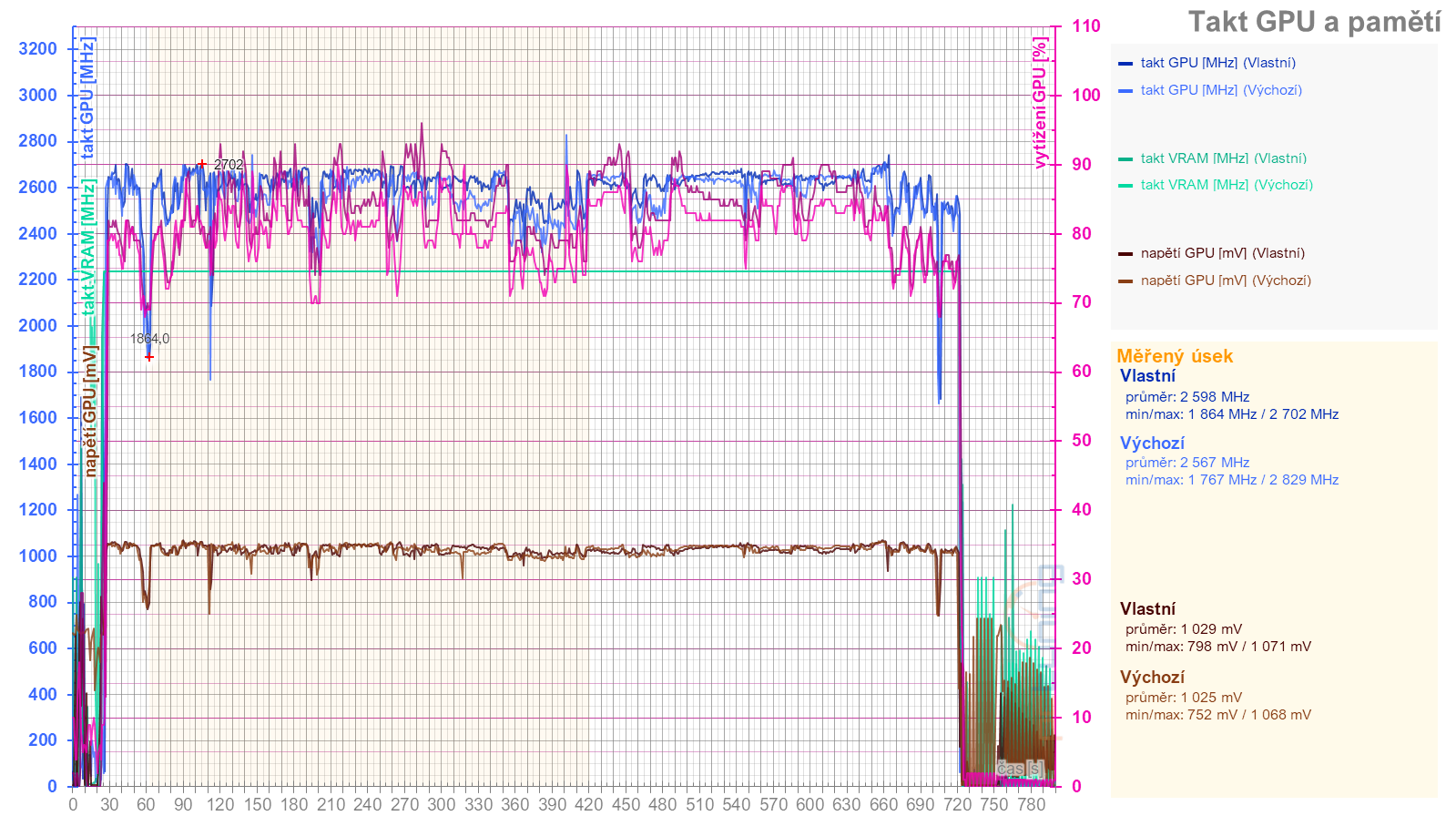
Task: Click the blue 'Výchozí' clock heading
Action: [x=1152, y=444]
